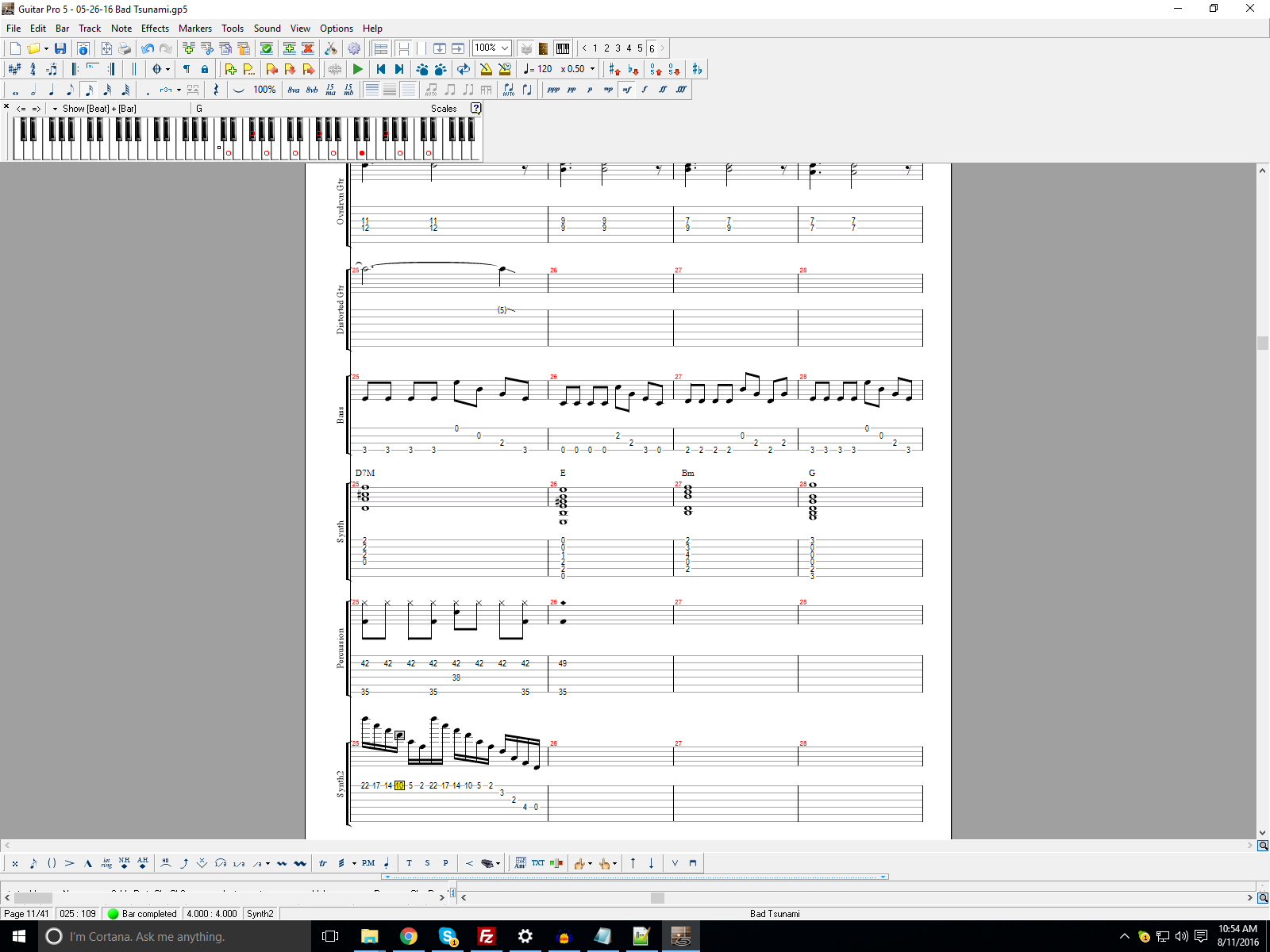The height and width of the screenshot is (952, 1270).
Task: Click the metronome icon
Action: [x=486, y=70]
